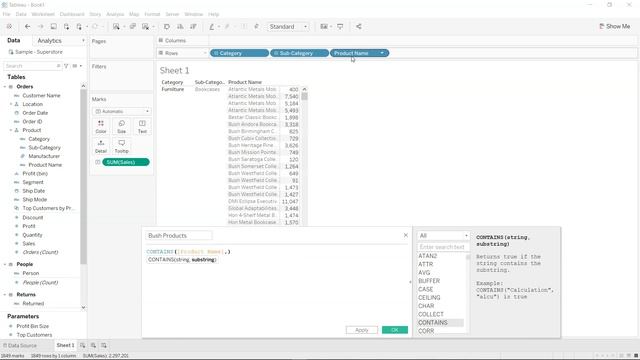The image size is (640, 360).
Task: Click the Data pane scroll down arrow
Action: 83,307
